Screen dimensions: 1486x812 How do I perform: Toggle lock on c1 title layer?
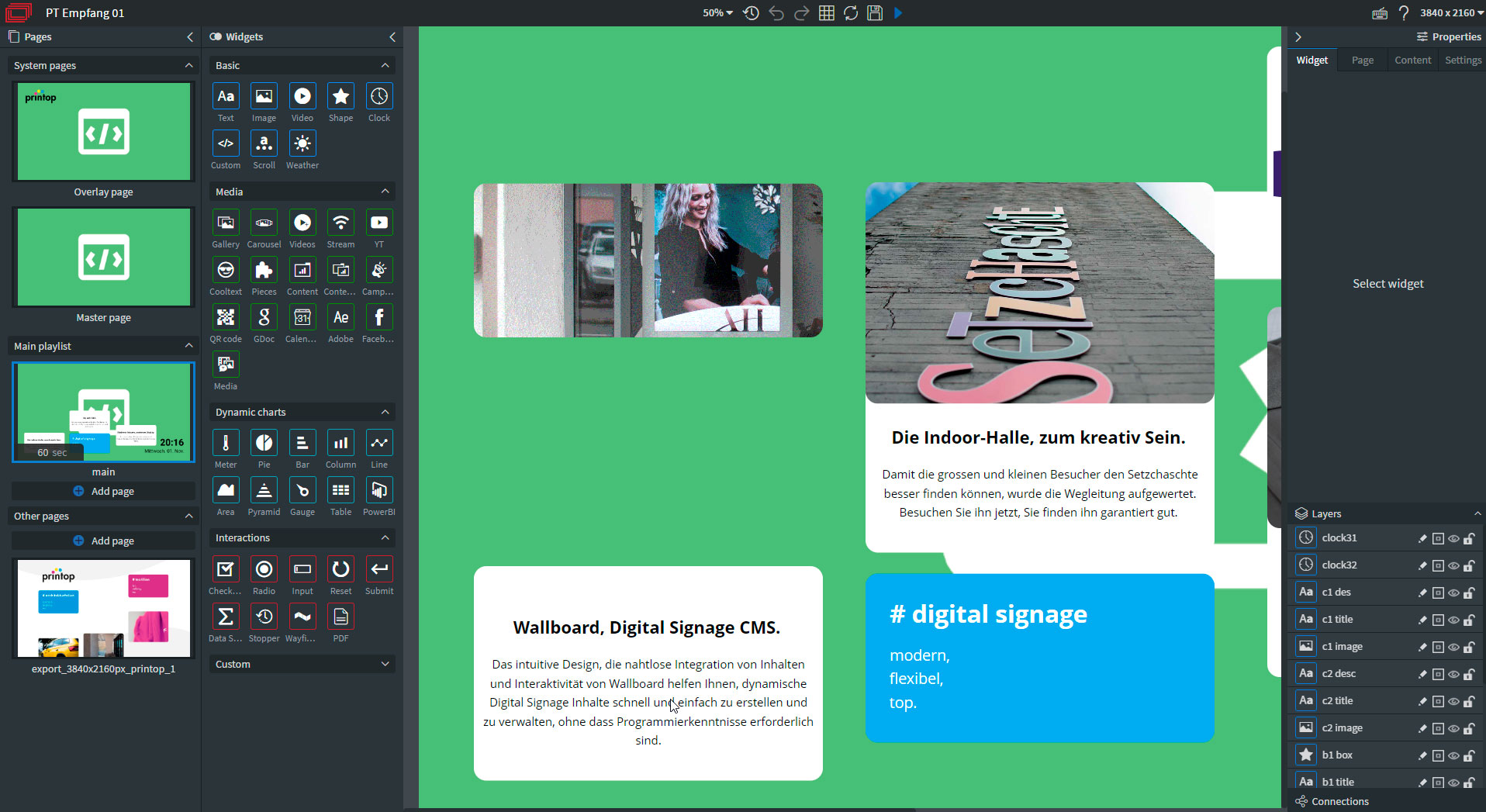pyautogui.click(x=1469, y=620)
